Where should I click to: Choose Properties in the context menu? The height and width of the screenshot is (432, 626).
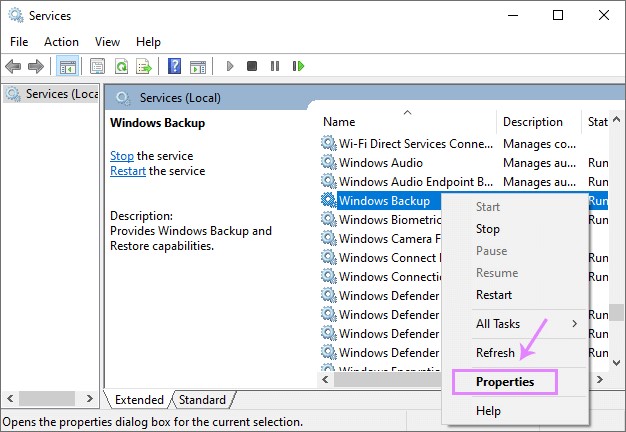pyautogui.click(x=504, y=382)
